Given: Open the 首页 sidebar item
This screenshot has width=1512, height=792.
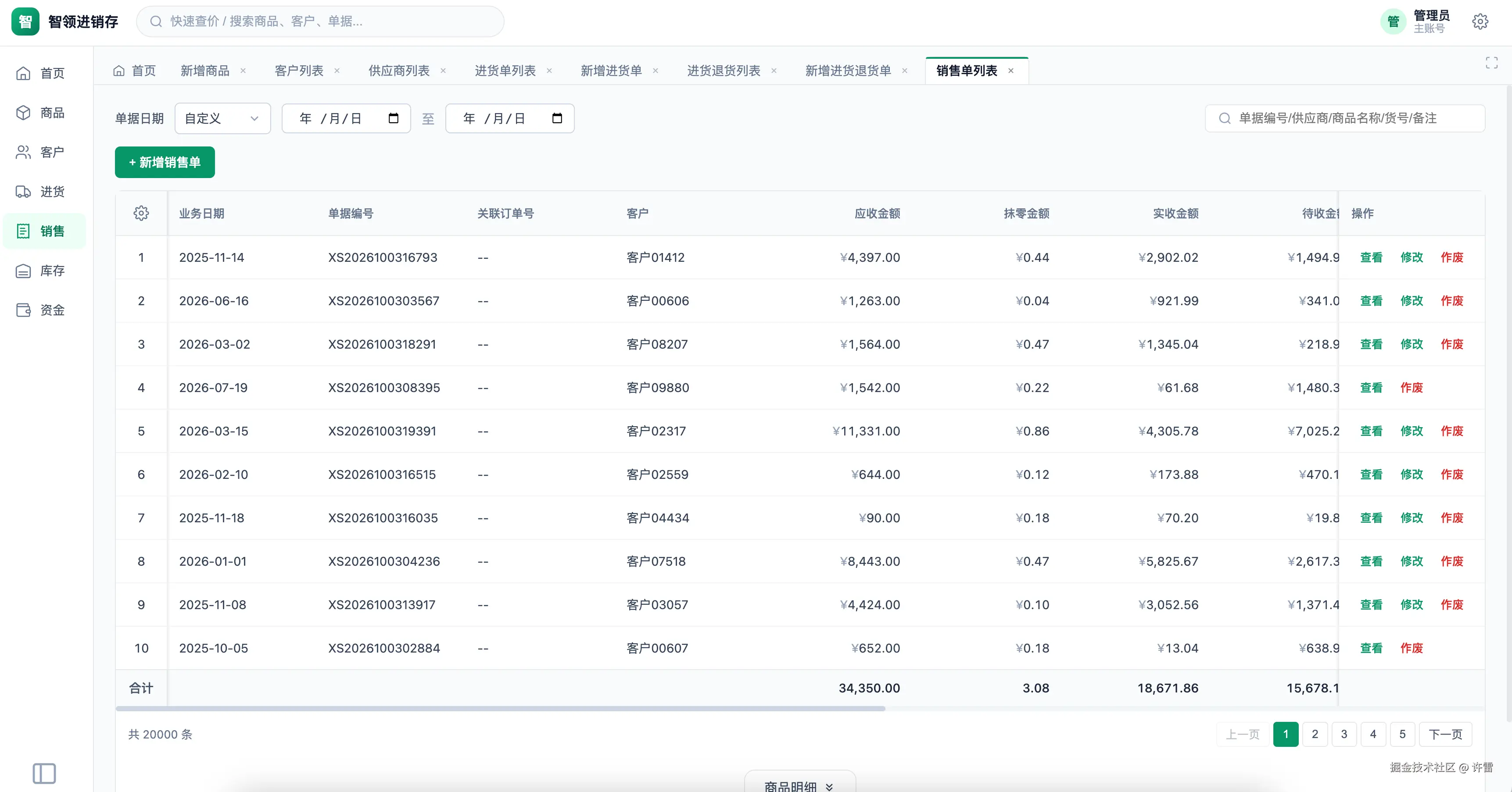Looking at the screenshot, I should coord(44,73).
